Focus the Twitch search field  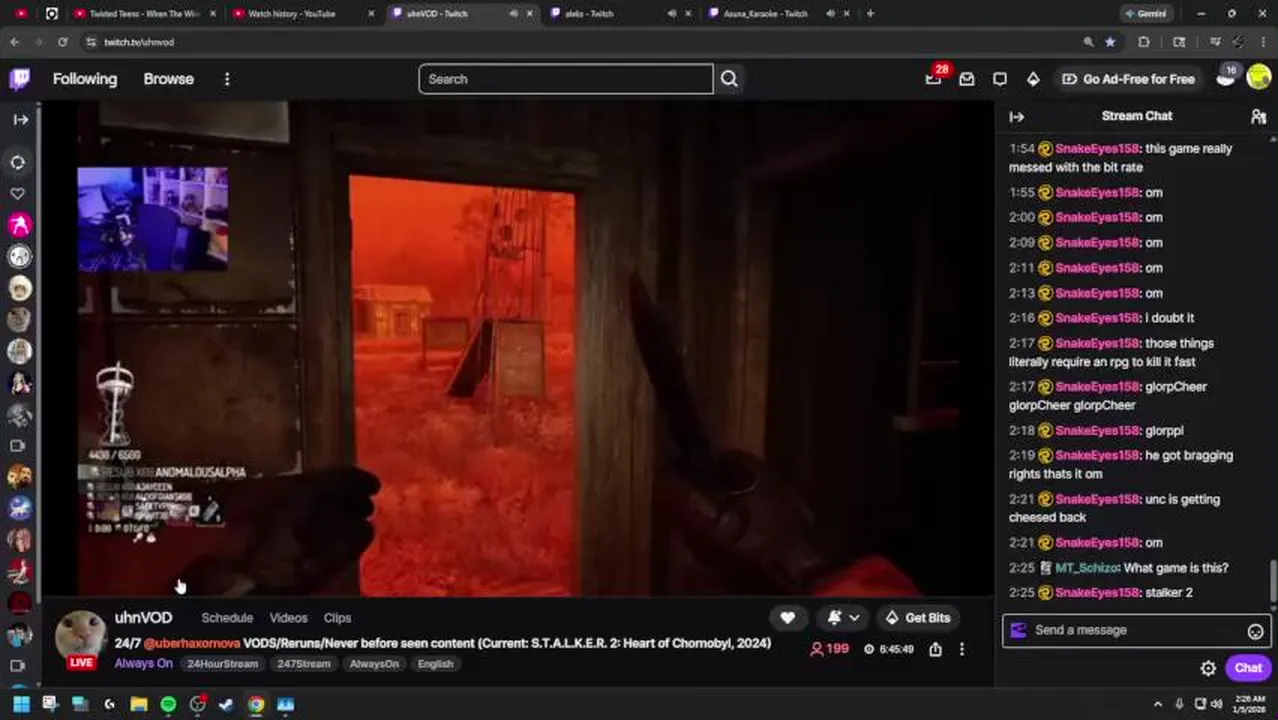click(x=566, y=79)
